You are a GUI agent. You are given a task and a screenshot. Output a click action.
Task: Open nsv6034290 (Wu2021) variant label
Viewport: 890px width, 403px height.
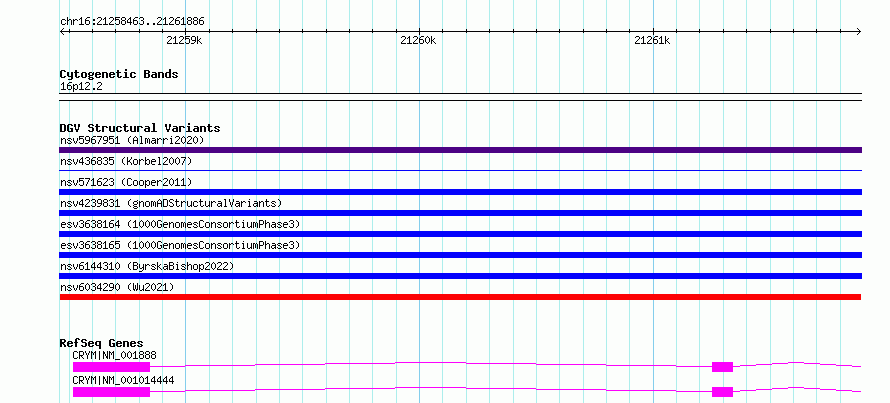pos(117,287)
